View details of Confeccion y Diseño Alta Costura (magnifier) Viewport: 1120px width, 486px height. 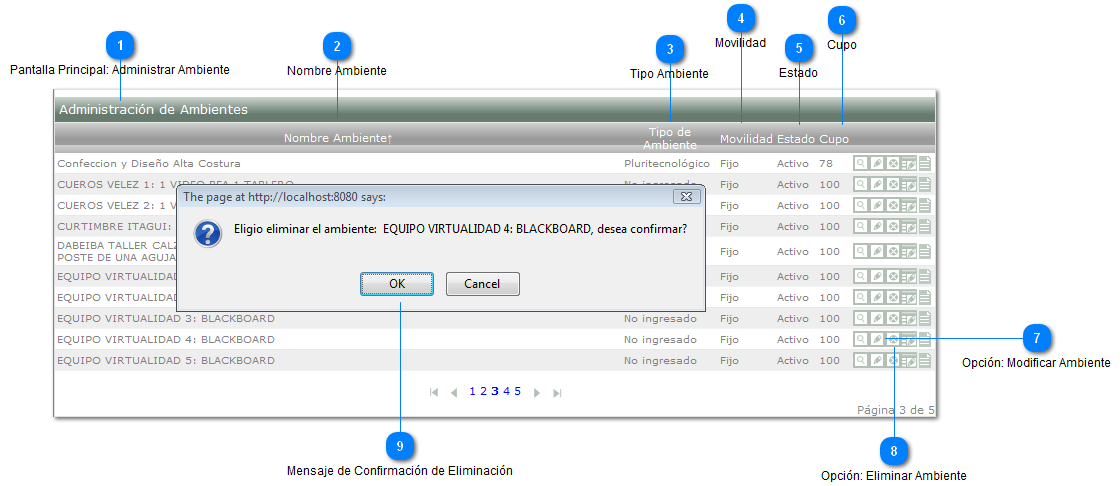coord(861,163)
